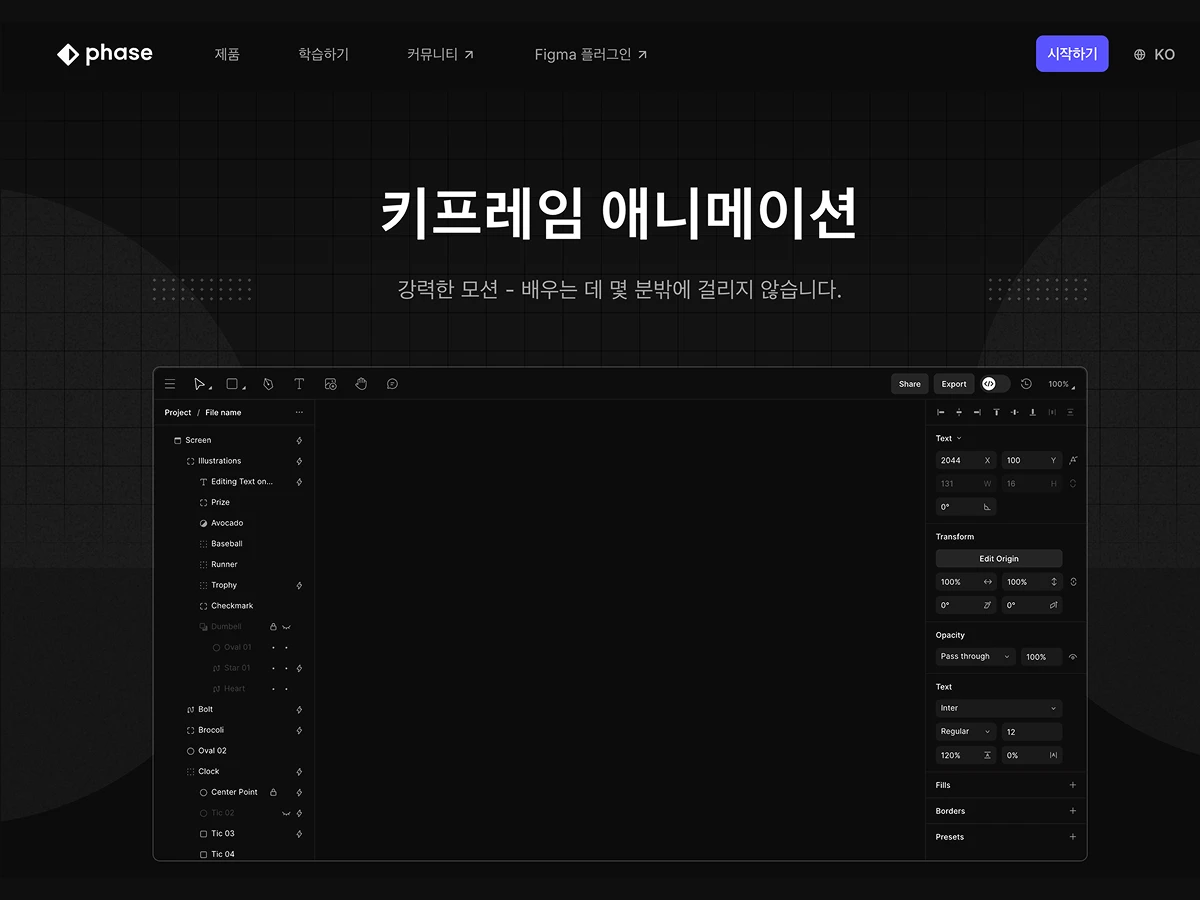Image resolution: width=1200 pixels, height=900 pixels.
Task: Open the Pass through blend mode dropdown
Action: [x=975, y=657]
